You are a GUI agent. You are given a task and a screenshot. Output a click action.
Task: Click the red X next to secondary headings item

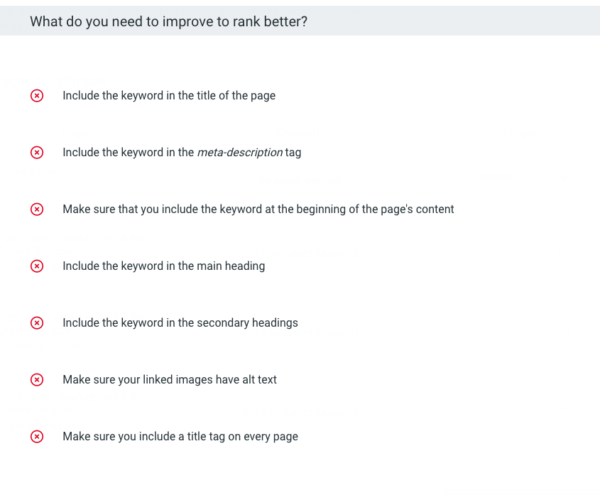37,323
